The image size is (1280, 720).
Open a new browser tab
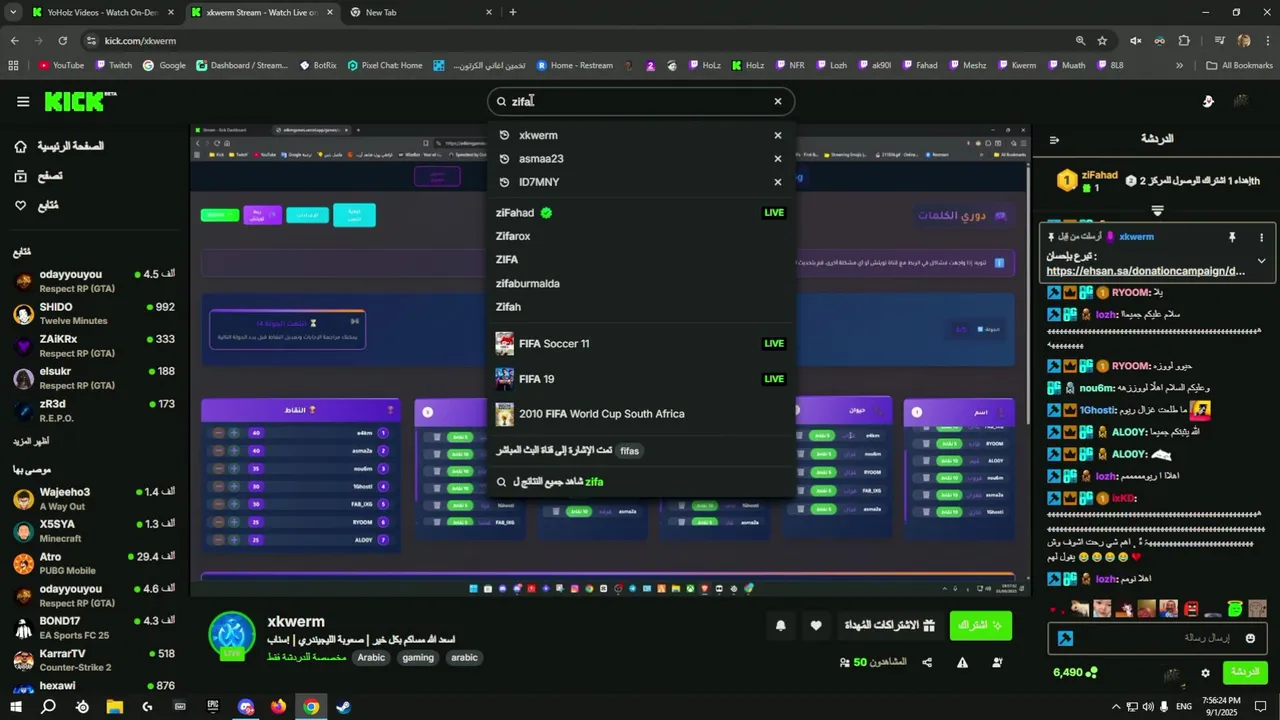tap(513, 12)
